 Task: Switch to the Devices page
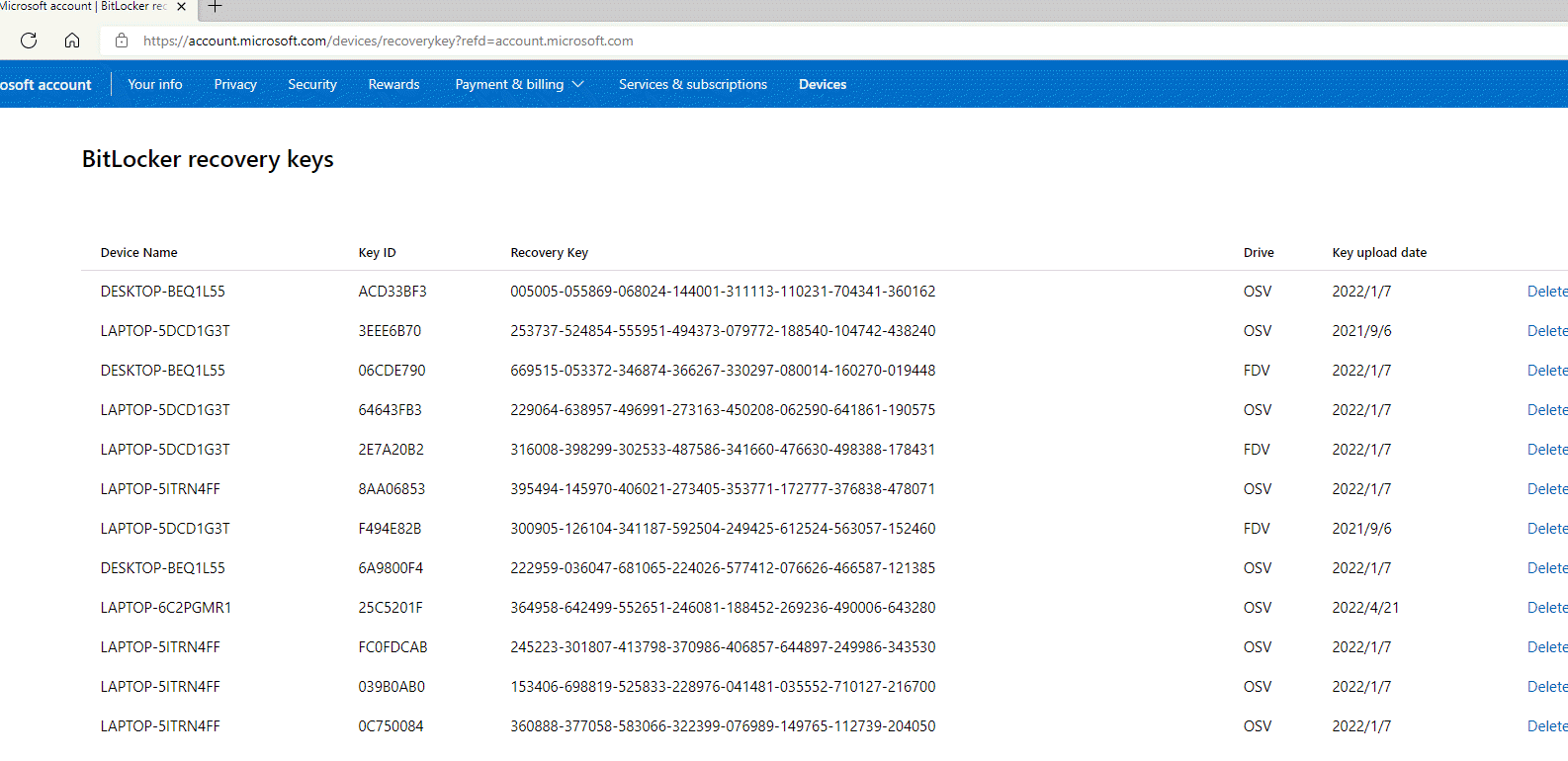coord(823,84)
